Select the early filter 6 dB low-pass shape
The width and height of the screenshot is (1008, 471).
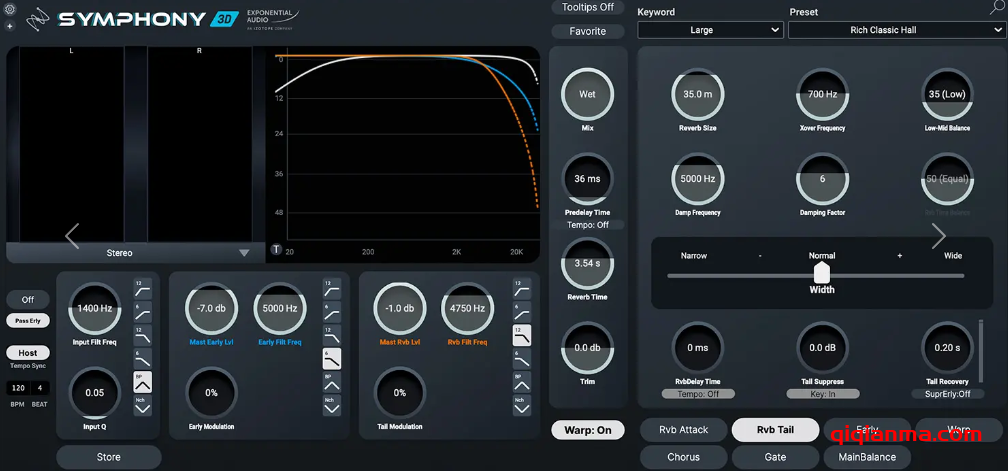point(332,359)
